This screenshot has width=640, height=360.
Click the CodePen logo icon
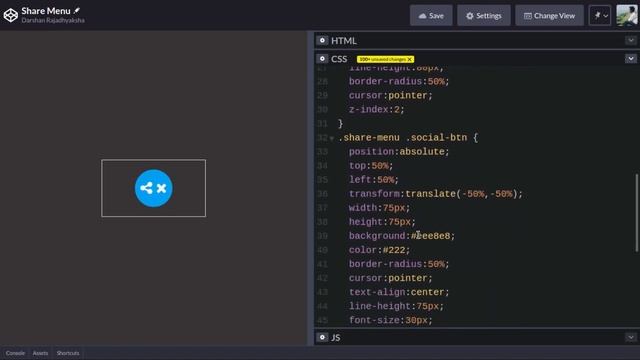pos(11,15)
